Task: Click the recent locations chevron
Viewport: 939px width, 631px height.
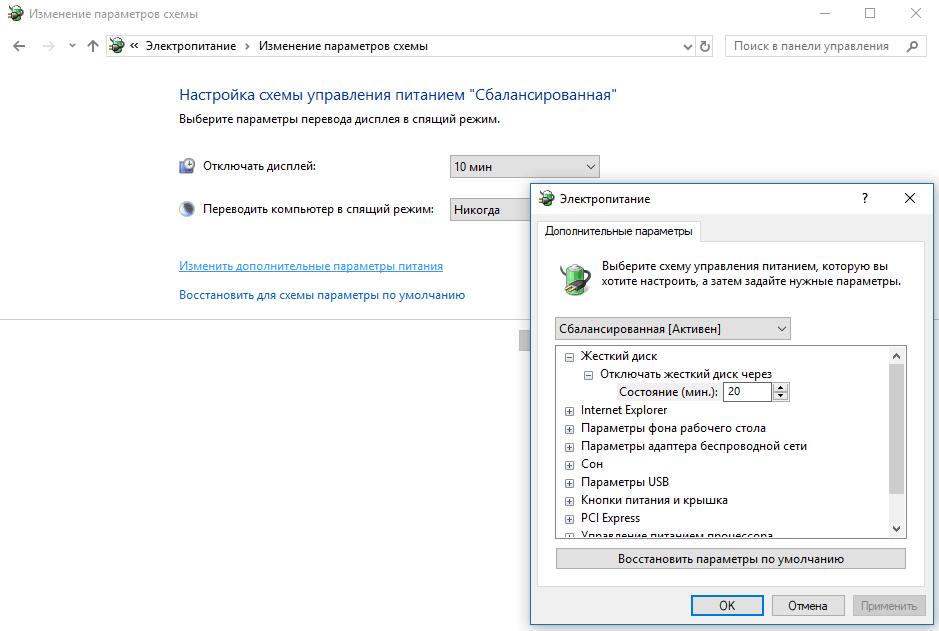Action: 72,46
